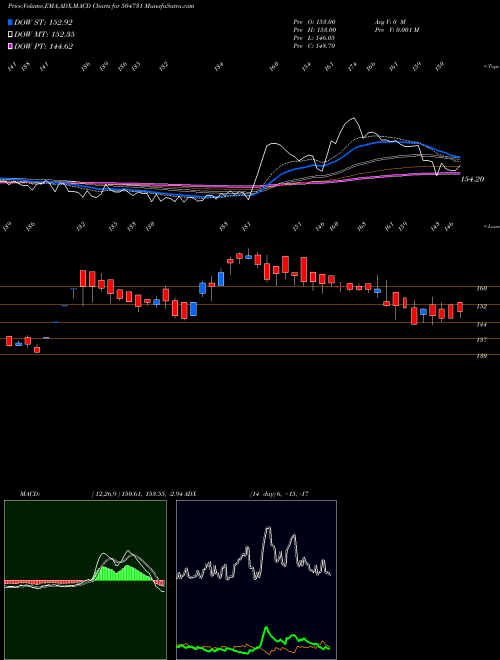
Task: Click the blue DOW ST legend swatch
Action: tap(11, 22)
